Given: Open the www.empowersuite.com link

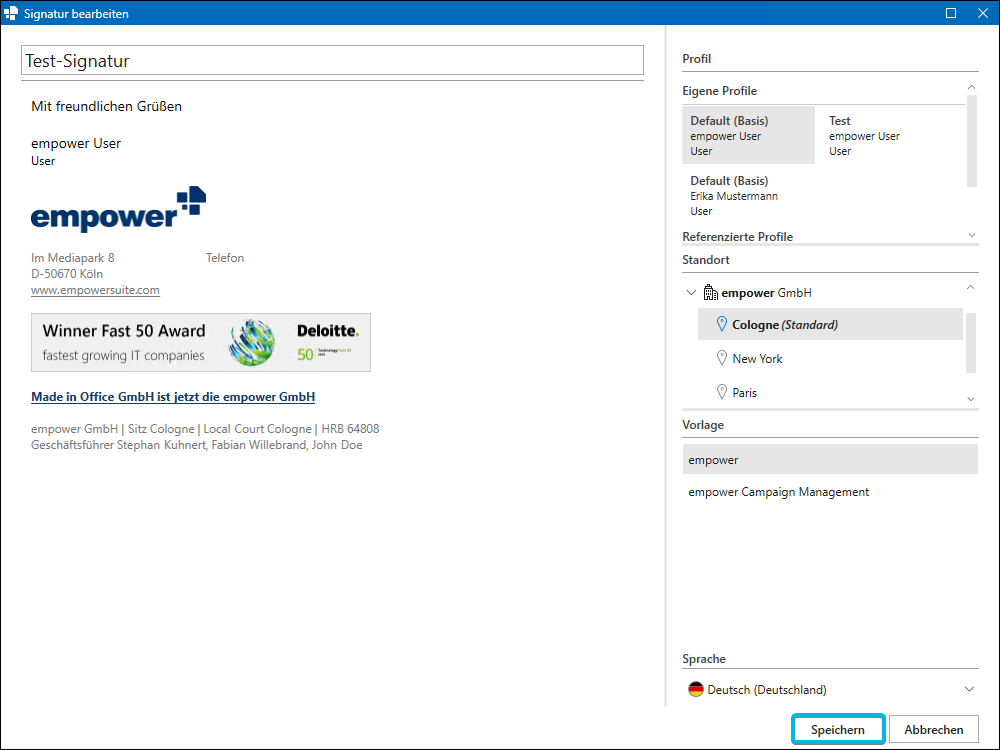Looking at the screenshot, I should 95,290.
